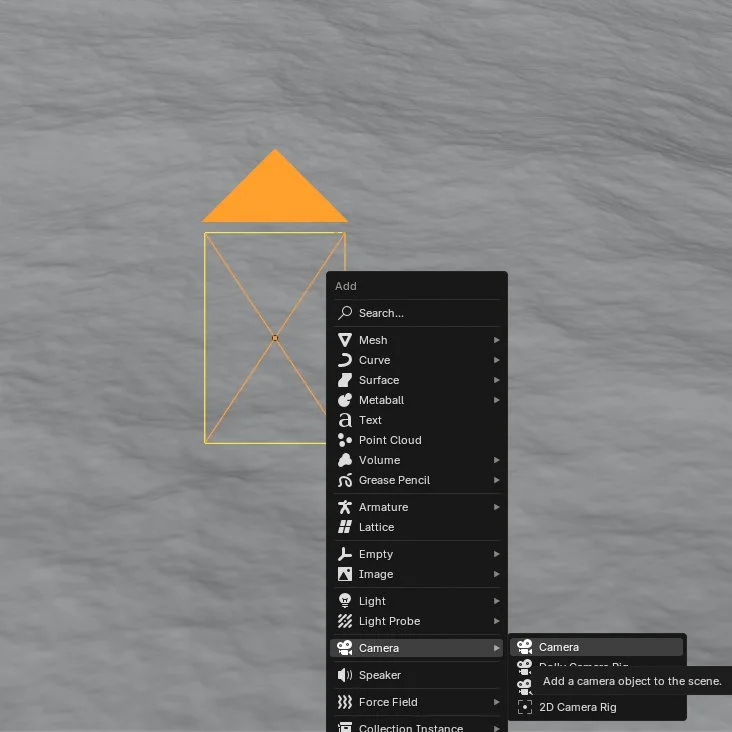Viewport: 732px width, 732px height.
Task: Expand the Empty submenu arrow
Action: pyautogui.click(x=497, y=554)
